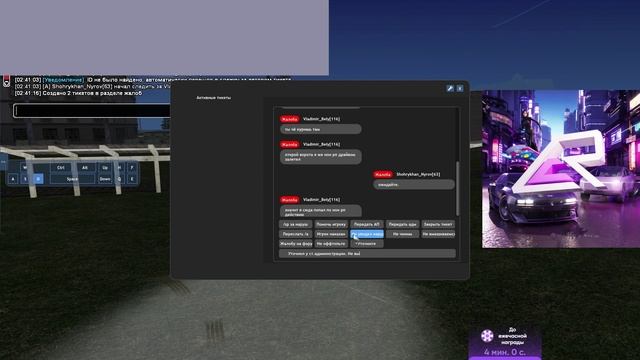Image resolution: width=640 pixels, height=360 pixels.
Task: Click the Up key on key overlay
Action: coord(105,167)
